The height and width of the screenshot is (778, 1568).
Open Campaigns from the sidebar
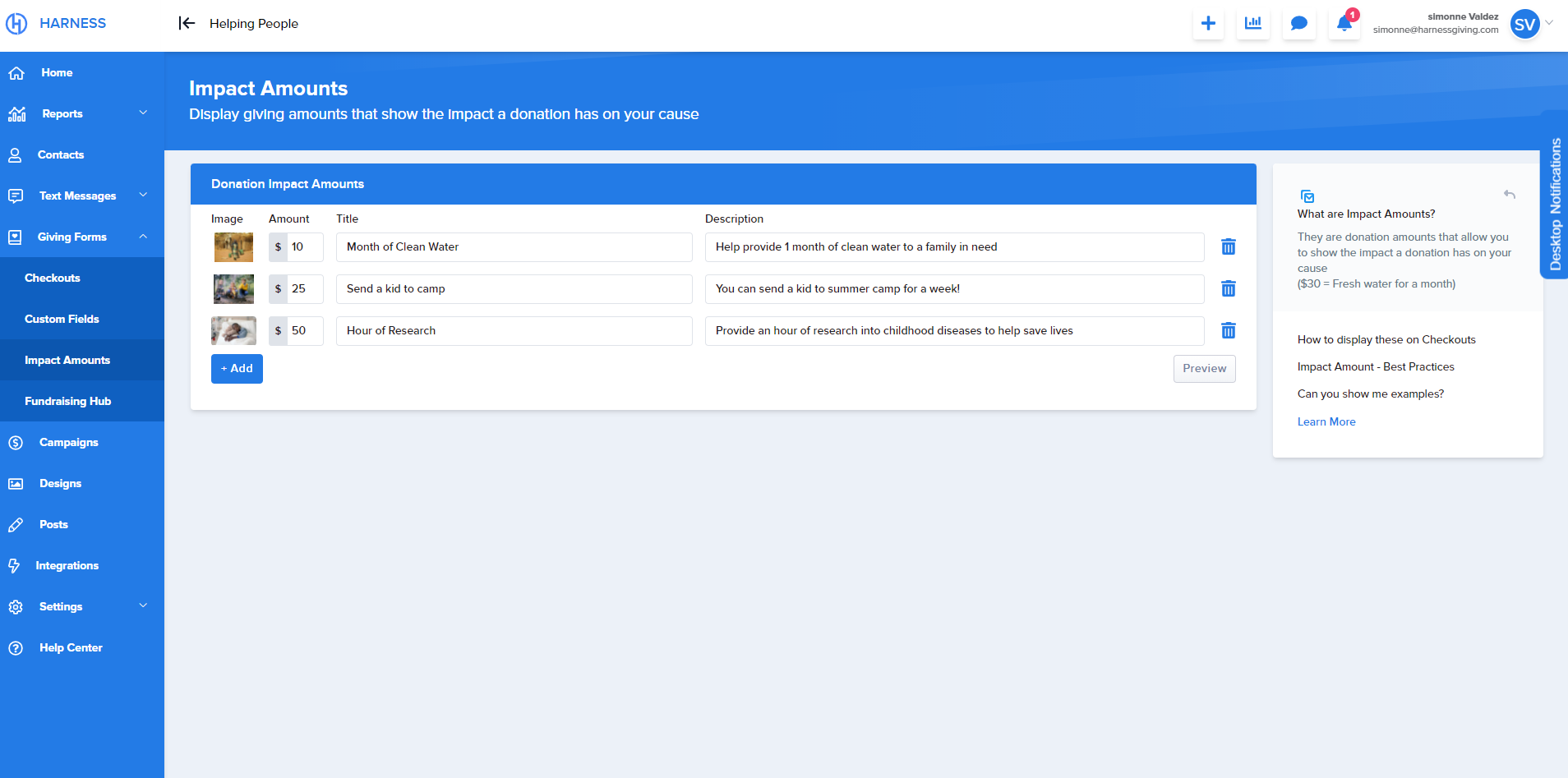[70, 442]
